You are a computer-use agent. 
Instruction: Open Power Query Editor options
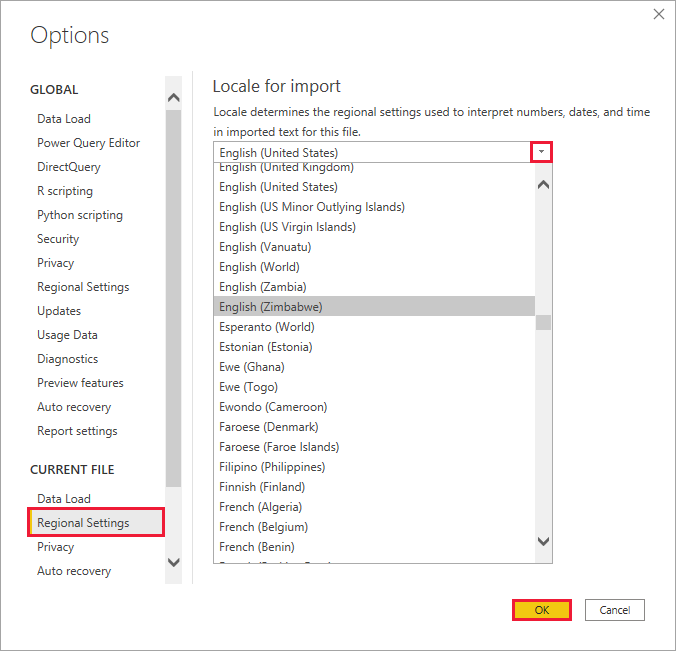click(x=88, y=143)
